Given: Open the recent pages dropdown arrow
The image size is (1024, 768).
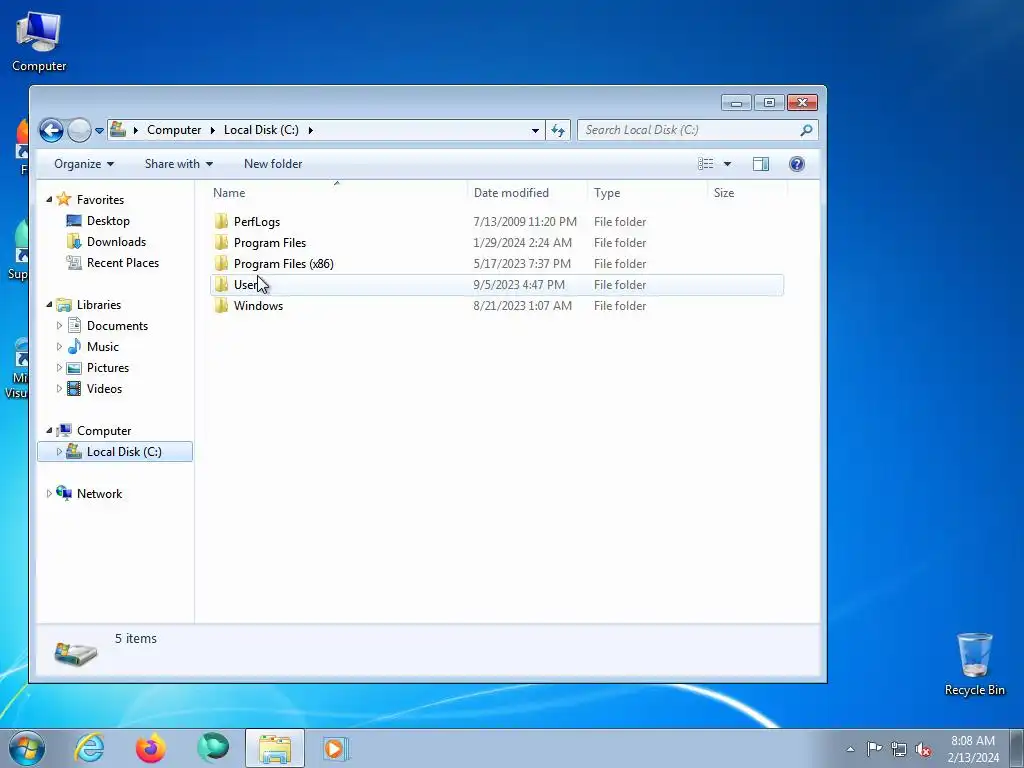Looking at the screenshot, I should tap(99, 131).
